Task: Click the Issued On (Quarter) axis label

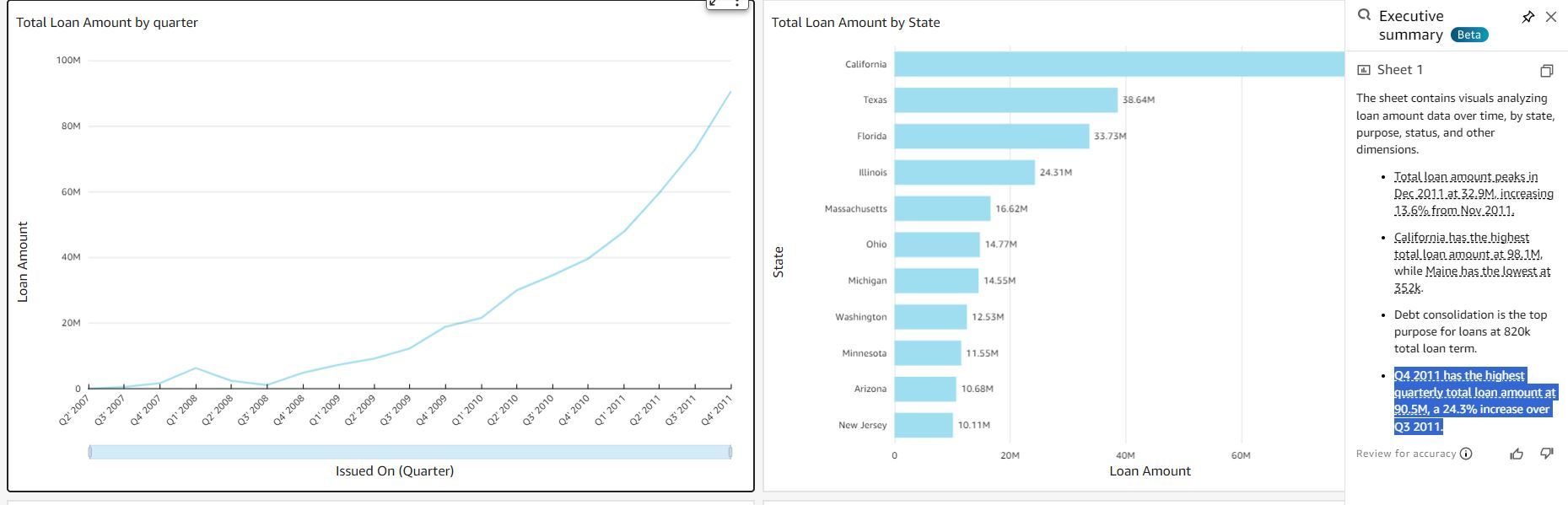Action: (395, 471)
